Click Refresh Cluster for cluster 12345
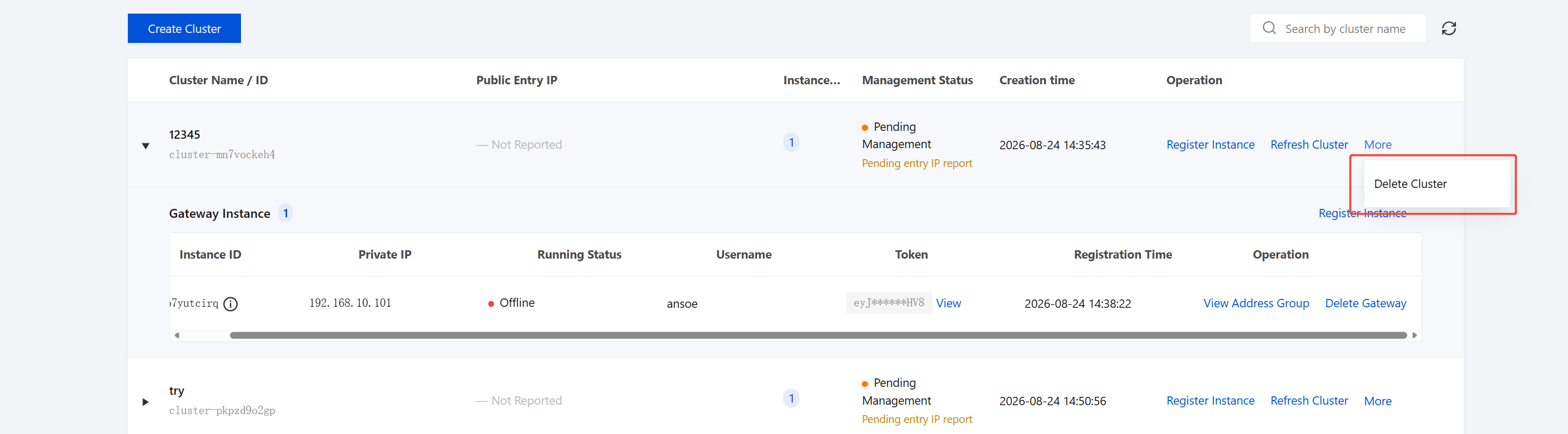This screenshot has width=1568, height=434. [1309, 145]
